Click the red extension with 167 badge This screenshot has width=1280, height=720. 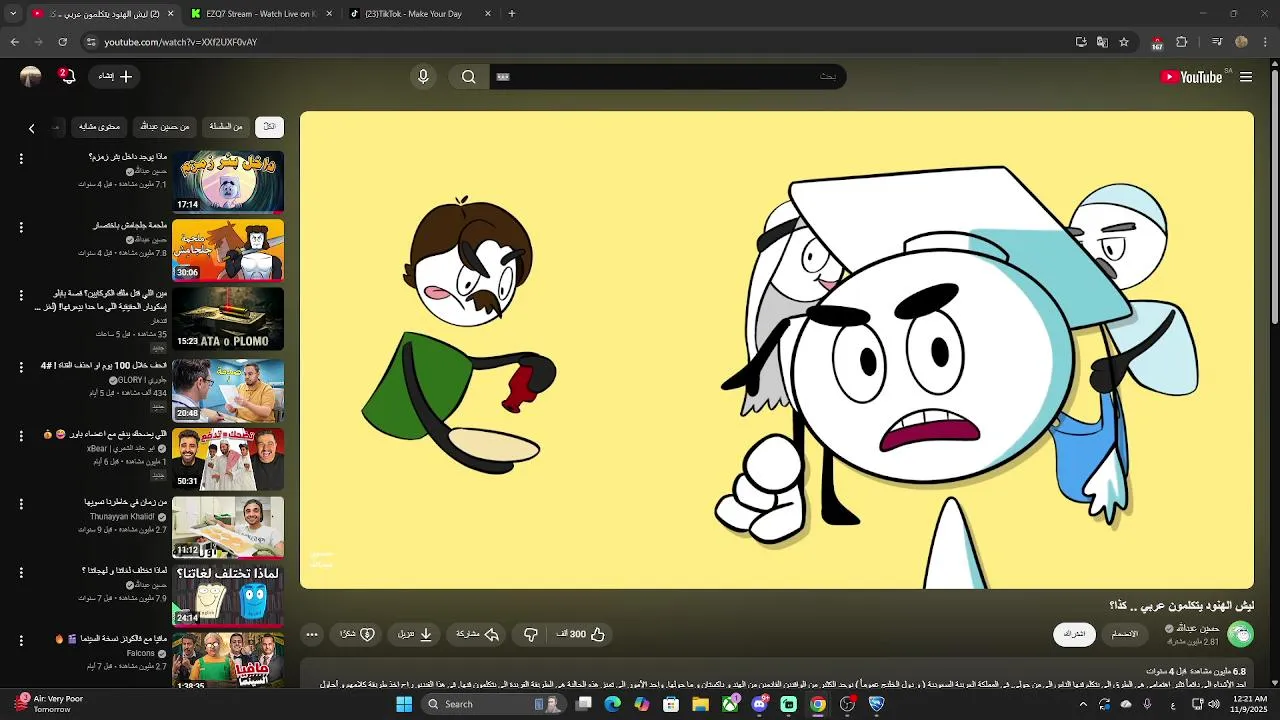[1157, 43]
